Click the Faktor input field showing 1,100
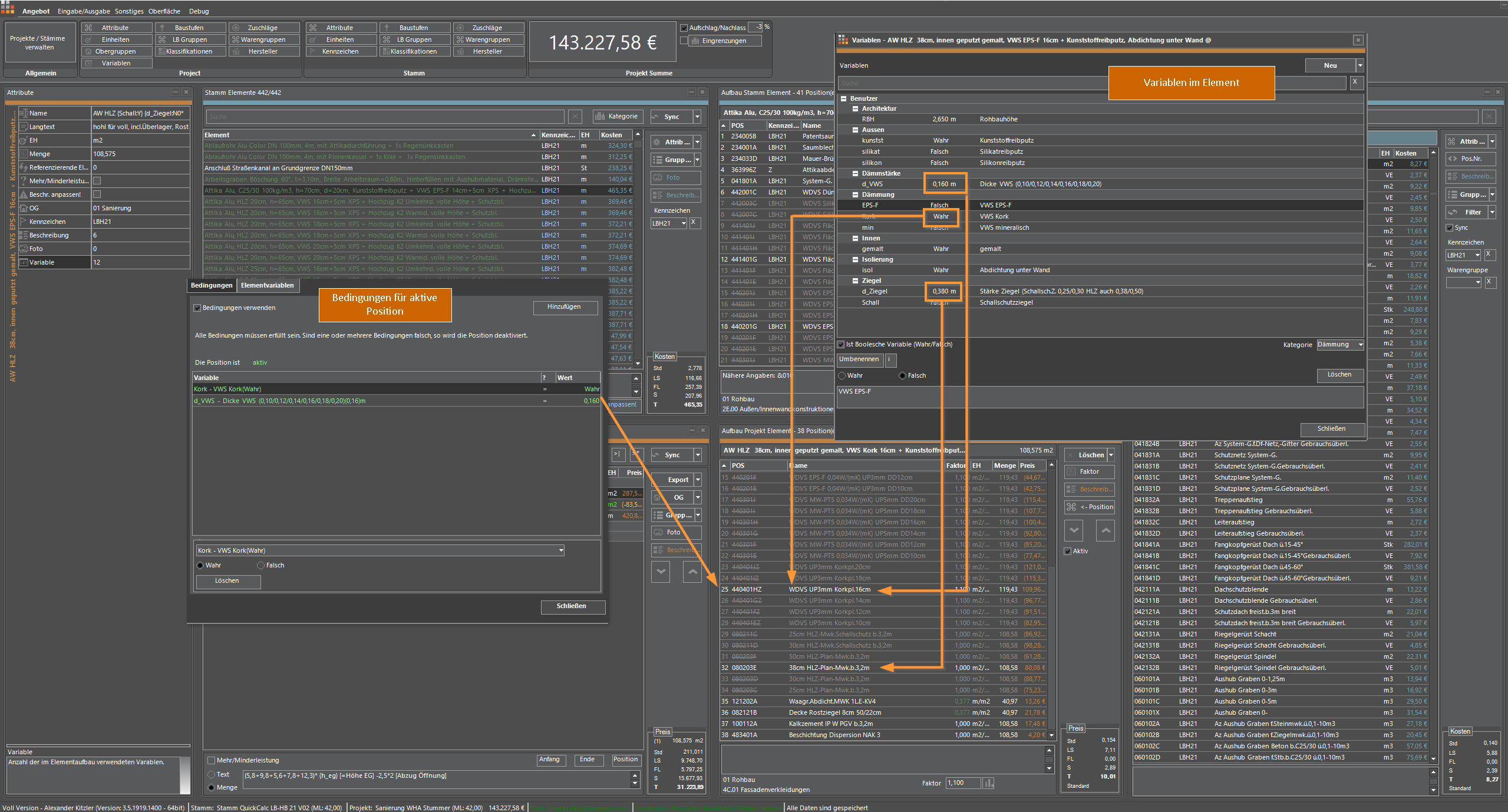The width and height of the screenshot is (1508, 812). tap(963, 783)
